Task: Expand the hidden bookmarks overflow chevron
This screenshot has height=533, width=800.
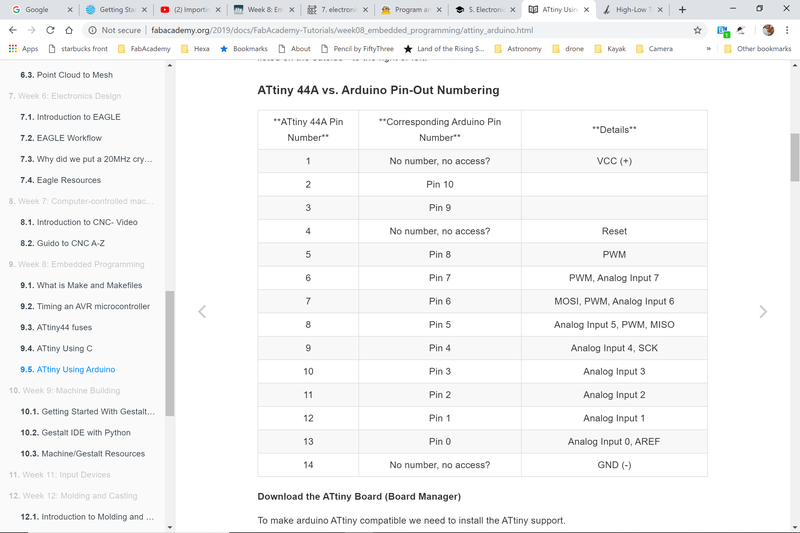Action: (x=709, y=48)
